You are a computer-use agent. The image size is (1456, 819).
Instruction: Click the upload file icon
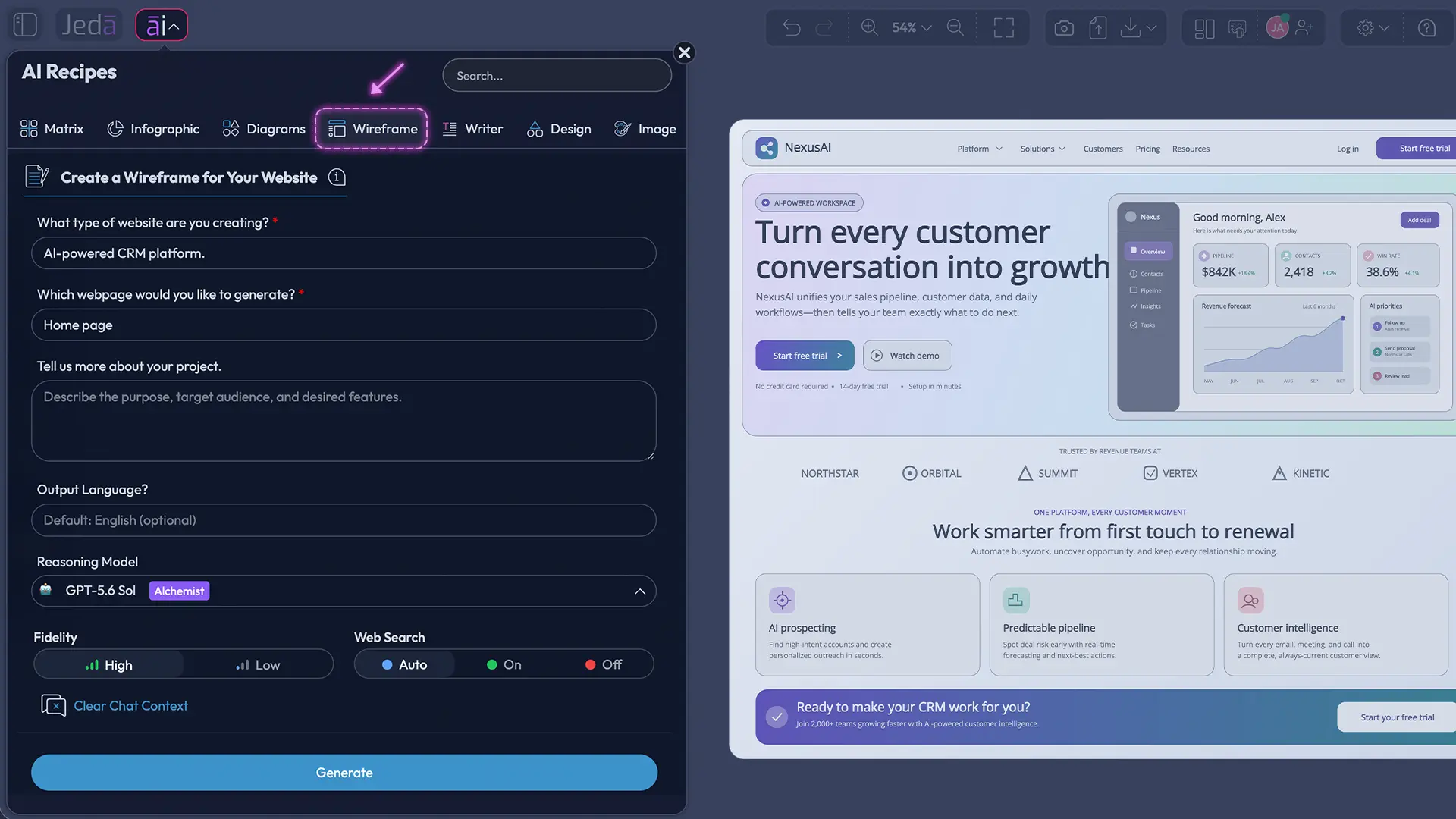[1098, 28]
